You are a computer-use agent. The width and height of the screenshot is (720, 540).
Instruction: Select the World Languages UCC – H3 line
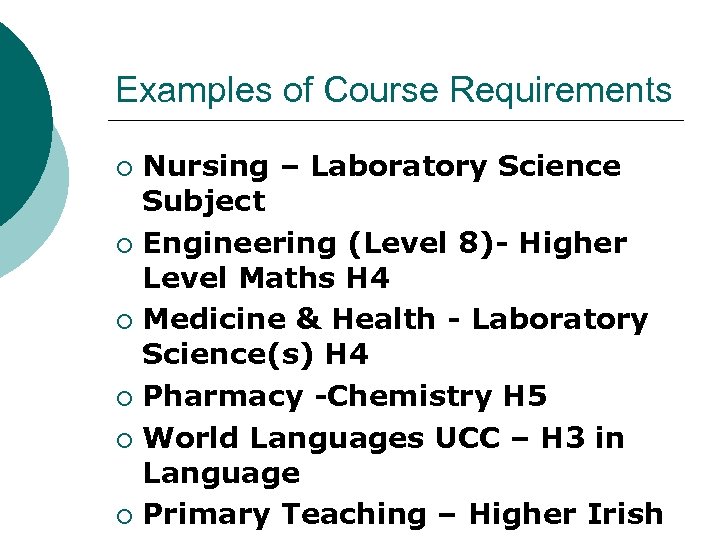384,438
